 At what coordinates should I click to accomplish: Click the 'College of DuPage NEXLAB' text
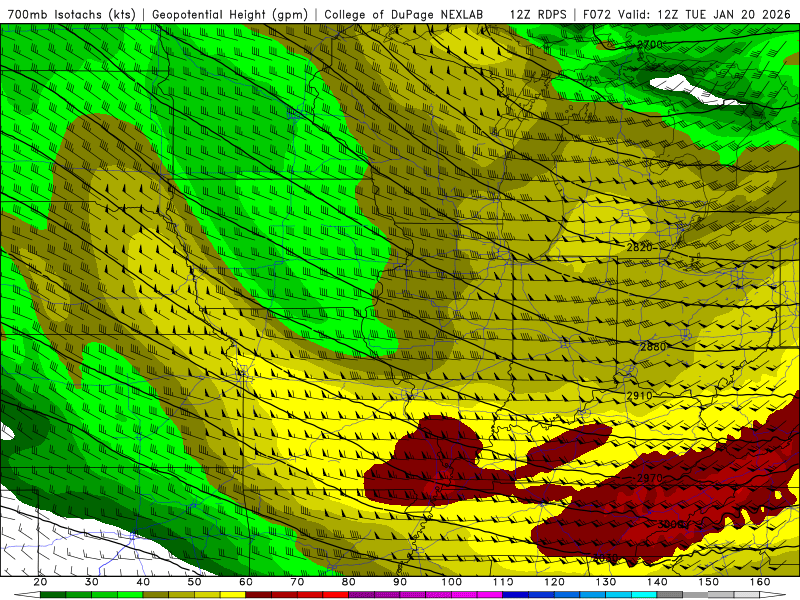403,14
